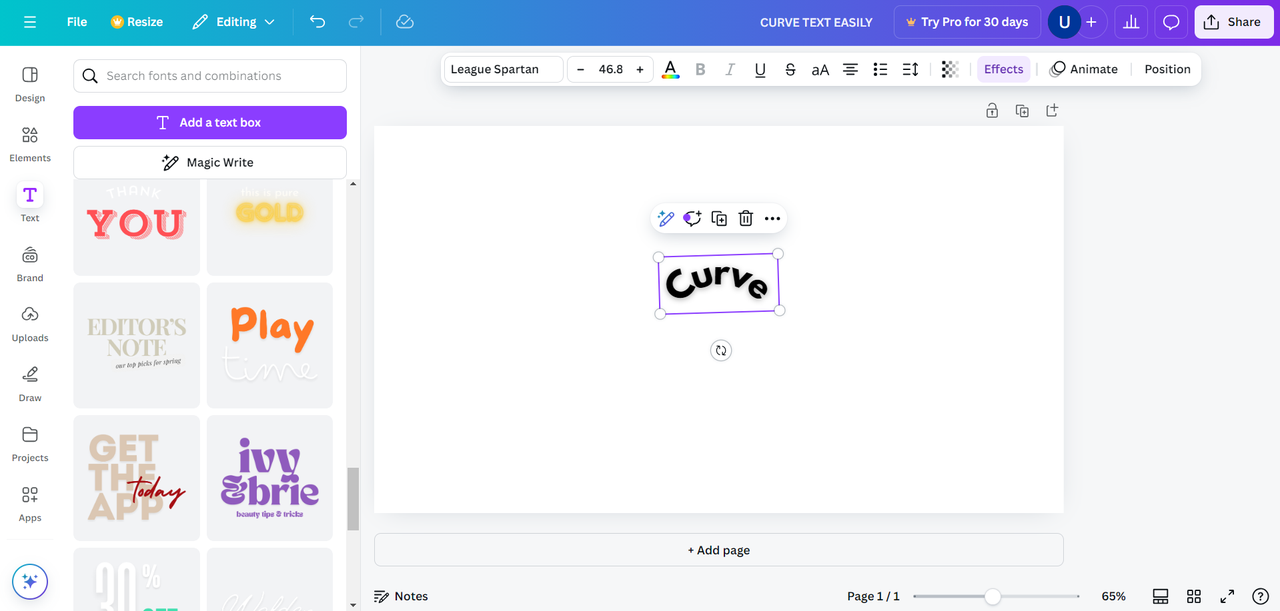Choose the Get The App today combination

click(136, 478)
